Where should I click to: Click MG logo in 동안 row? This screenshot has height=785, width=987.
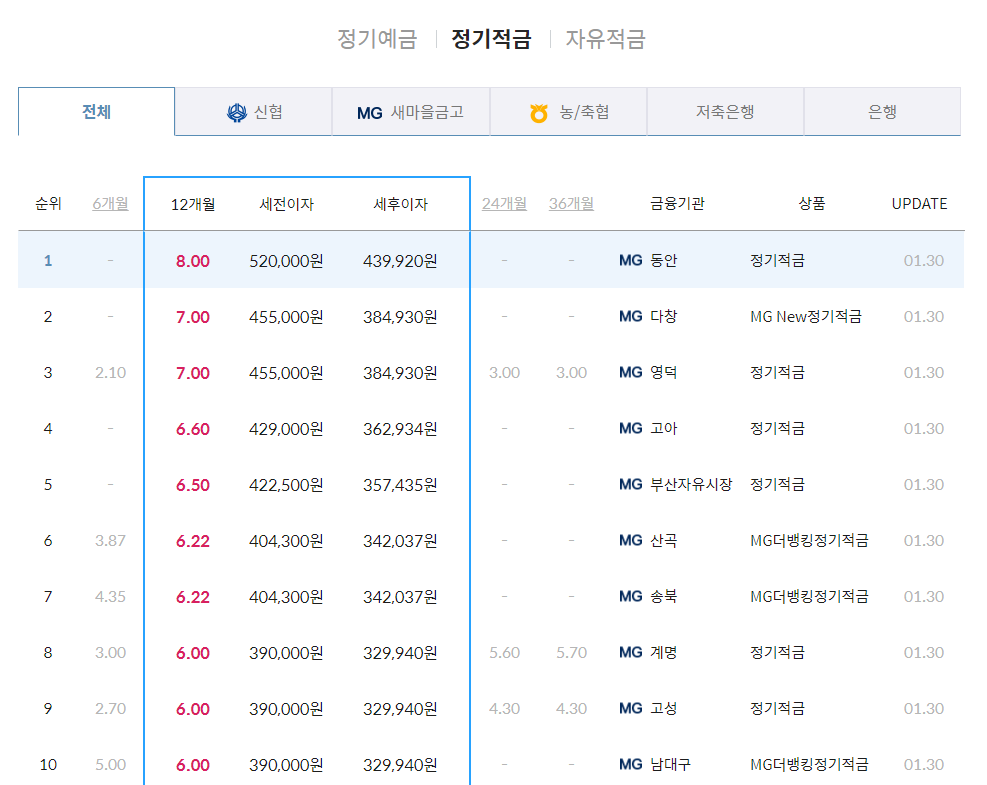pyautogui.click(x=631, y=260)
